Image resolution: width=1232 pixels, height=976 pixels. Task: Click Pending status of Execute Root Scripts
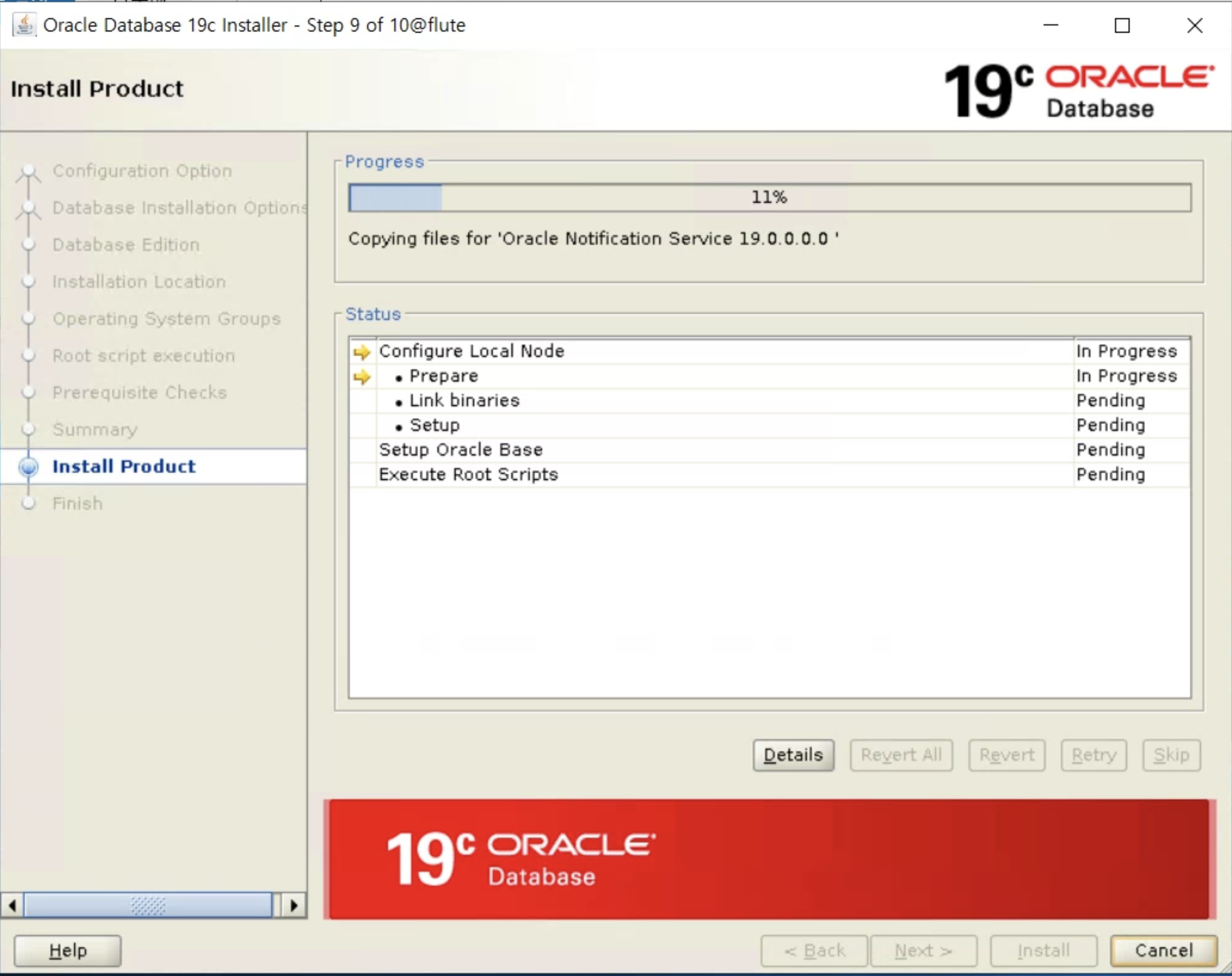coord(1110,475)
